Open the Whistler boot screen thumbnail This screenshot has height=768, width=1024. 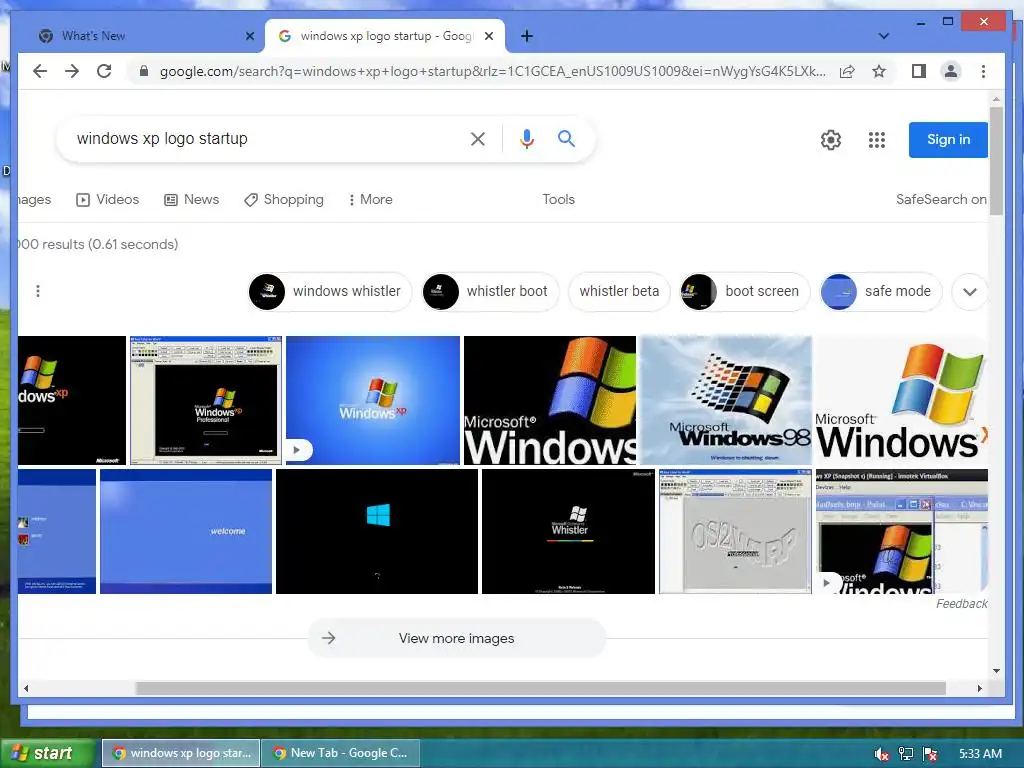tap(568, 531)
